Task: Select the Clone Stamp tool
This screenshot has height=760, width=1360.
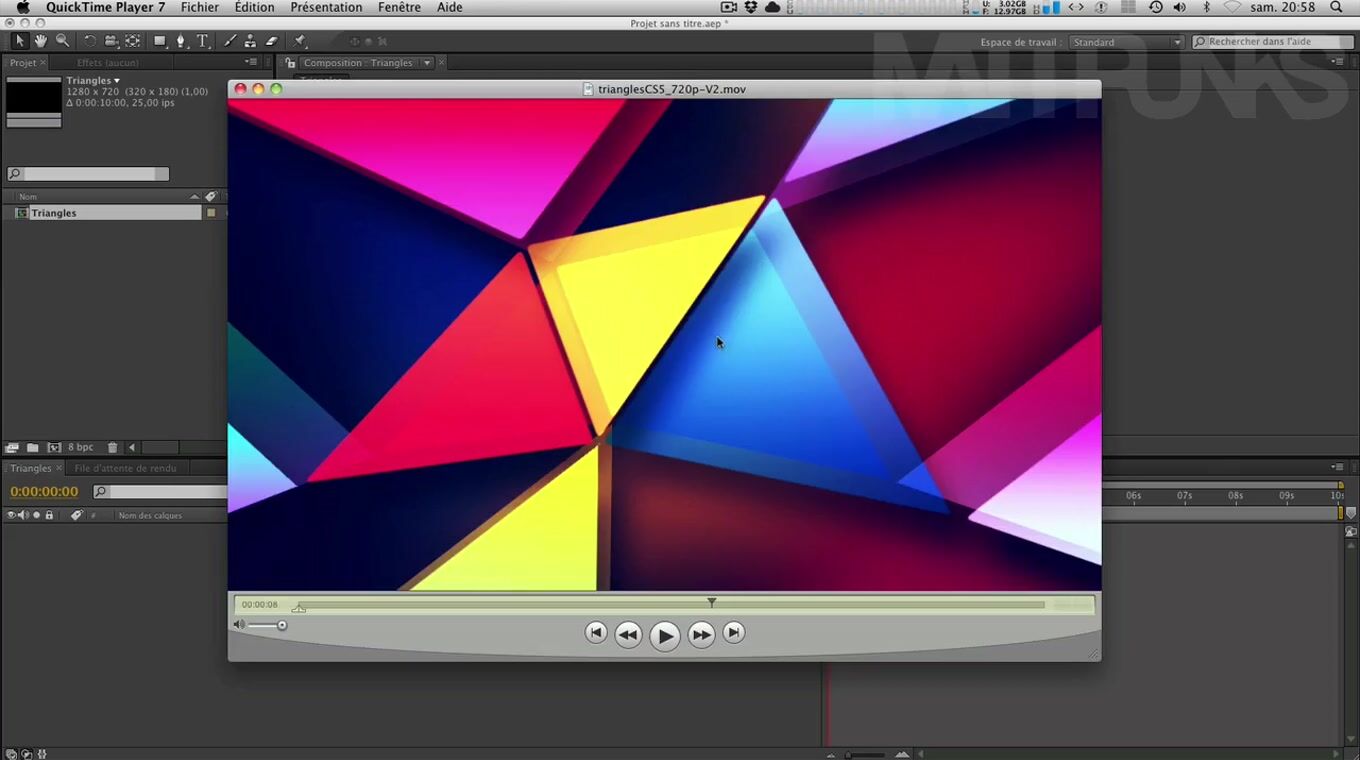Action: (x=250, y=41)
